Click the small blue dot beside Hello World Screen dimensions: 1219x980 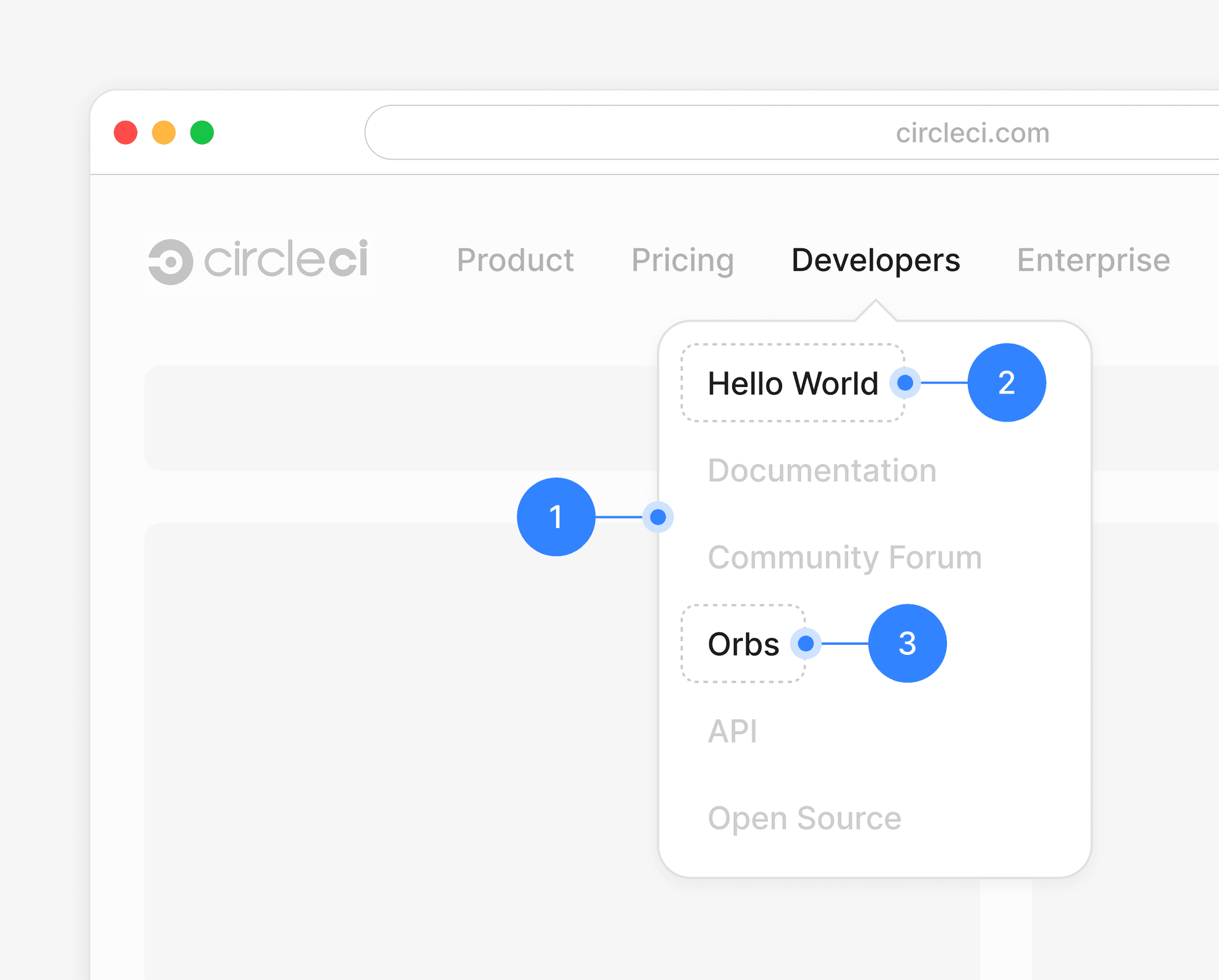905,383
